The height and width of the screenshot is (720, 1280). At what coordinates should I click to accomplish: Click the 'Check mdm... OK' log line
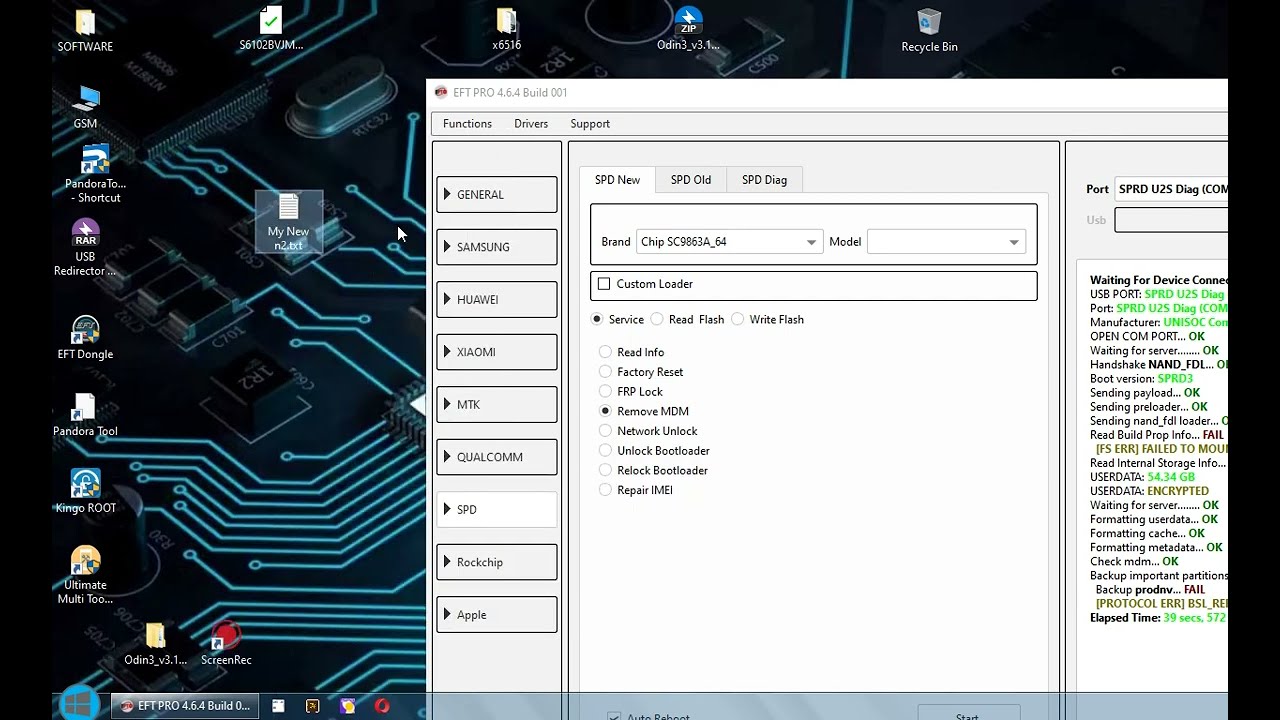coord(1134,562)
